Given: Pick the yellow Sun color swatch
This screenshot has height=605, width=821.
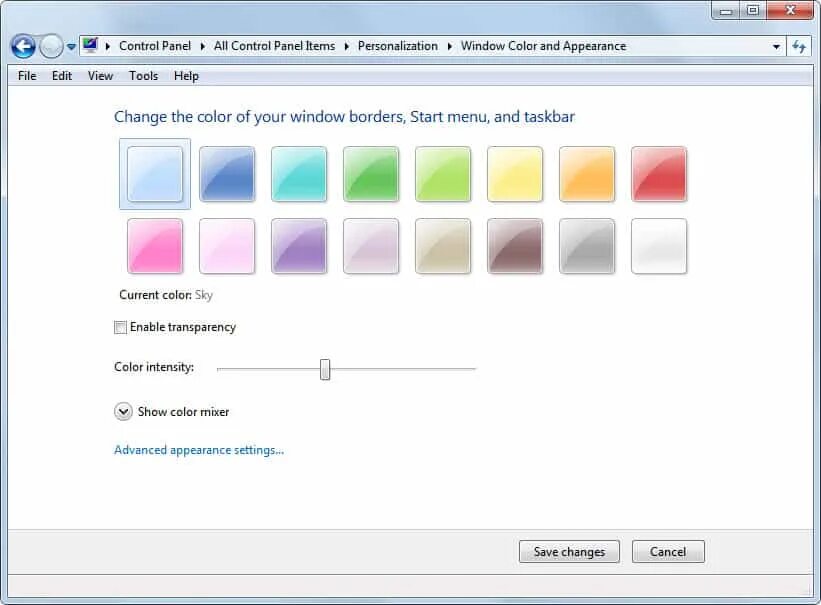Looking at the screenshot, I should tap(515, 174).
